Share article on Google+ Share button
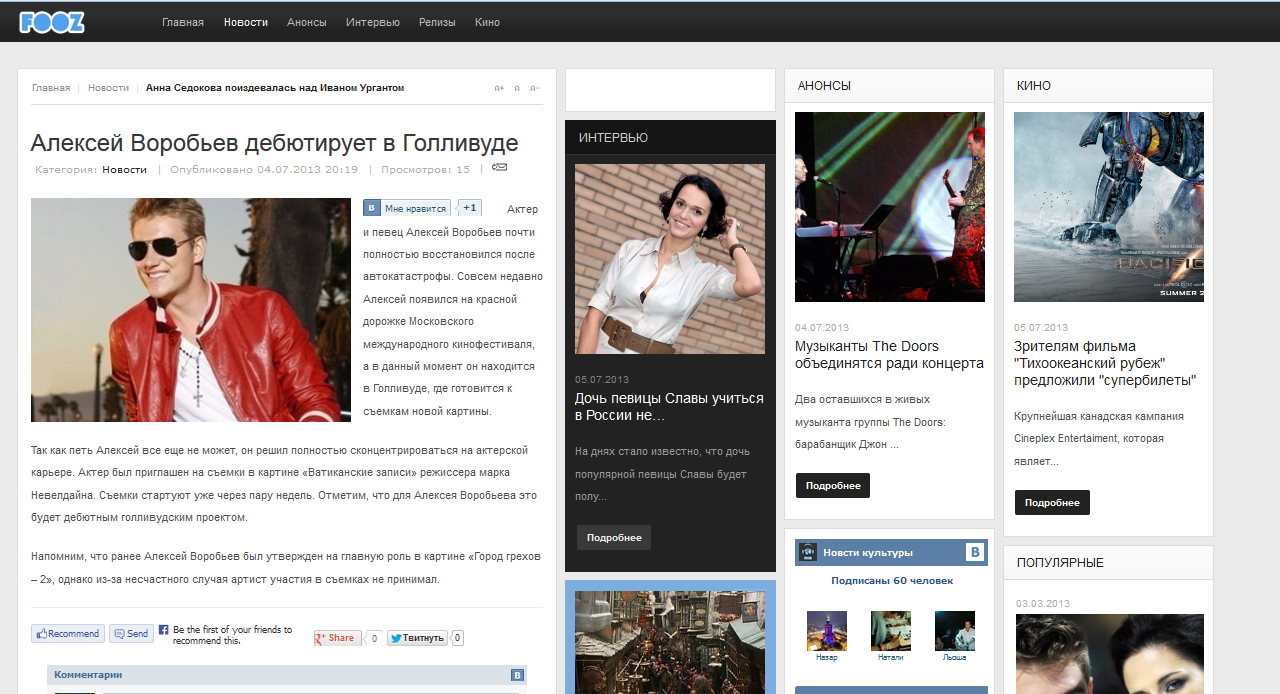 pos(337,638)
